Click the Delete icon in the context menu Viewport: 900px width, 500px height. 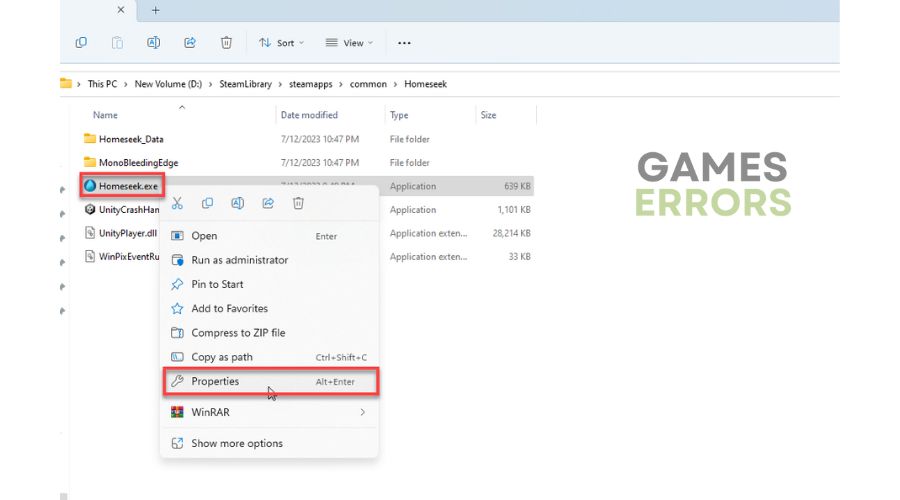coord(298,203)
